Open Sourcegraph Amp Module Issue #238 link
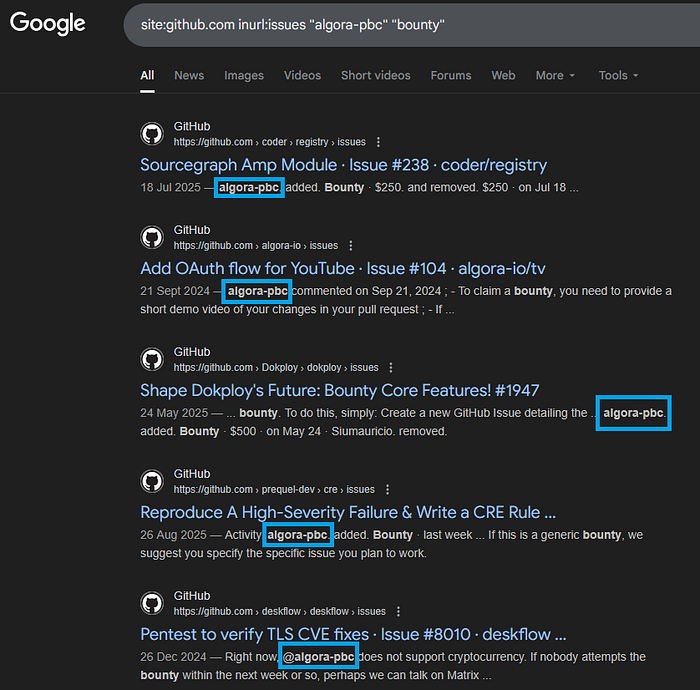Viewport: 700px width, 690px height. pyautogui.click(x=343, y=165)
